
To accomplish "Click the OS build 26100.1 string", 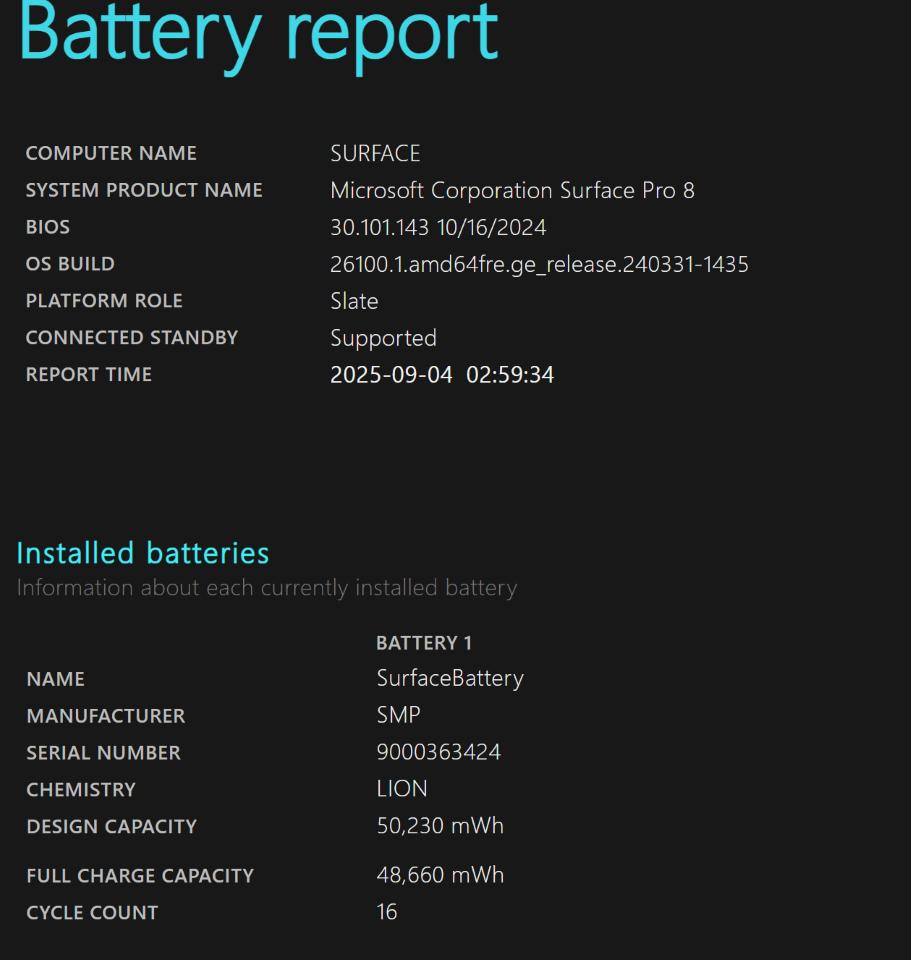I will (539, 264).
